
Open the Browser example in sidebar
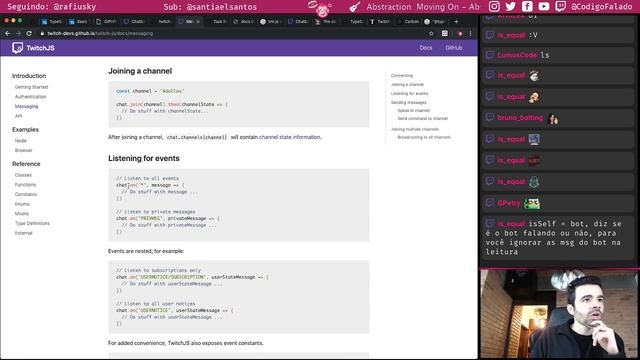[x=24, y=150]
